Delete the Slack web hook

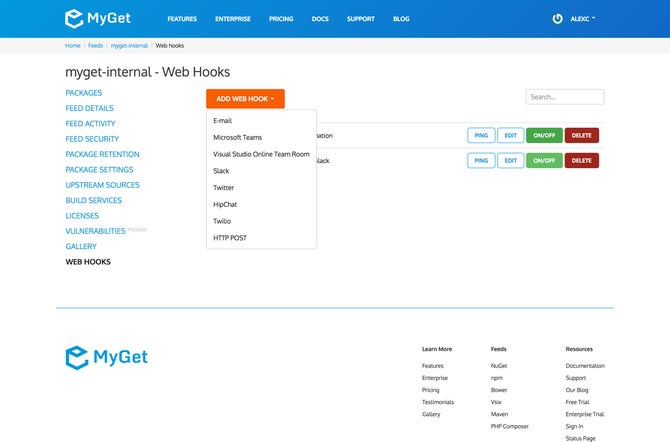(x=582, y=160)
